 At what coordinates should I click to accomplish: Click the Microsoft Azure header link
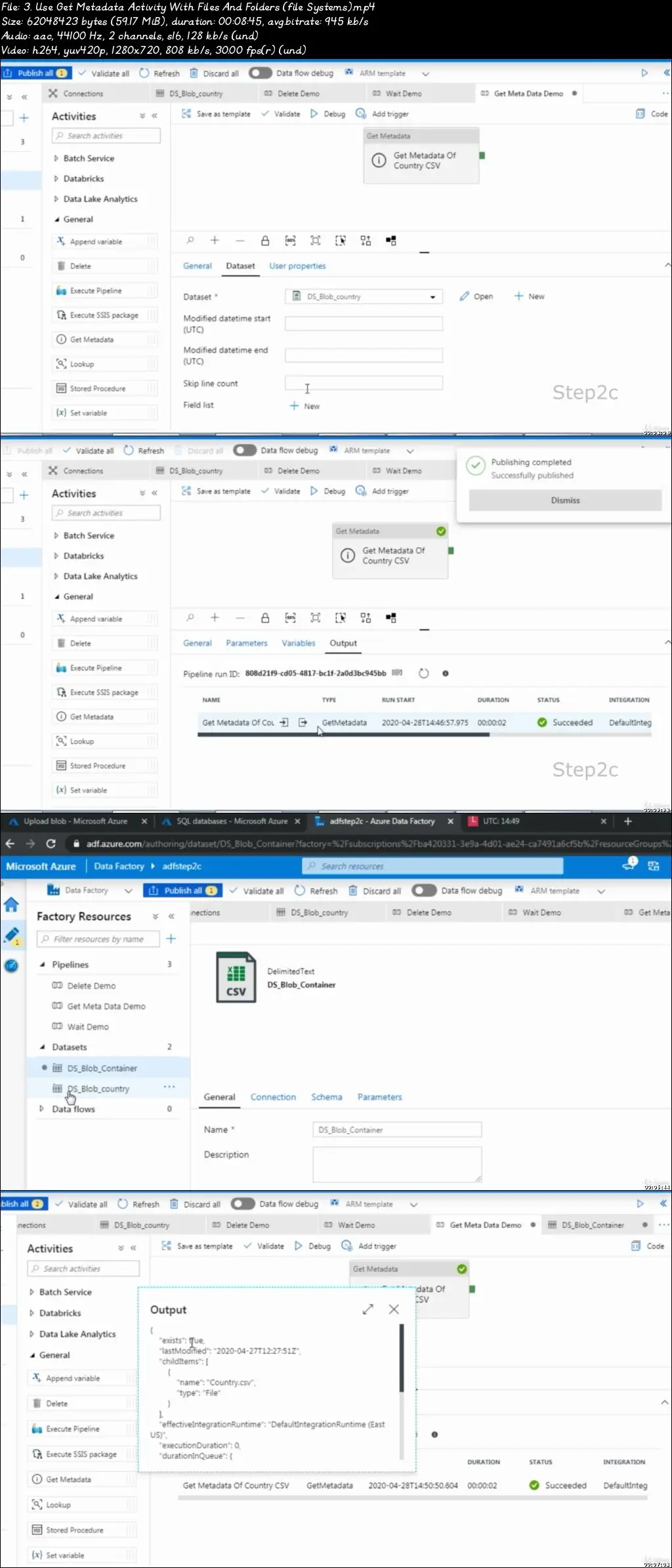41,866
